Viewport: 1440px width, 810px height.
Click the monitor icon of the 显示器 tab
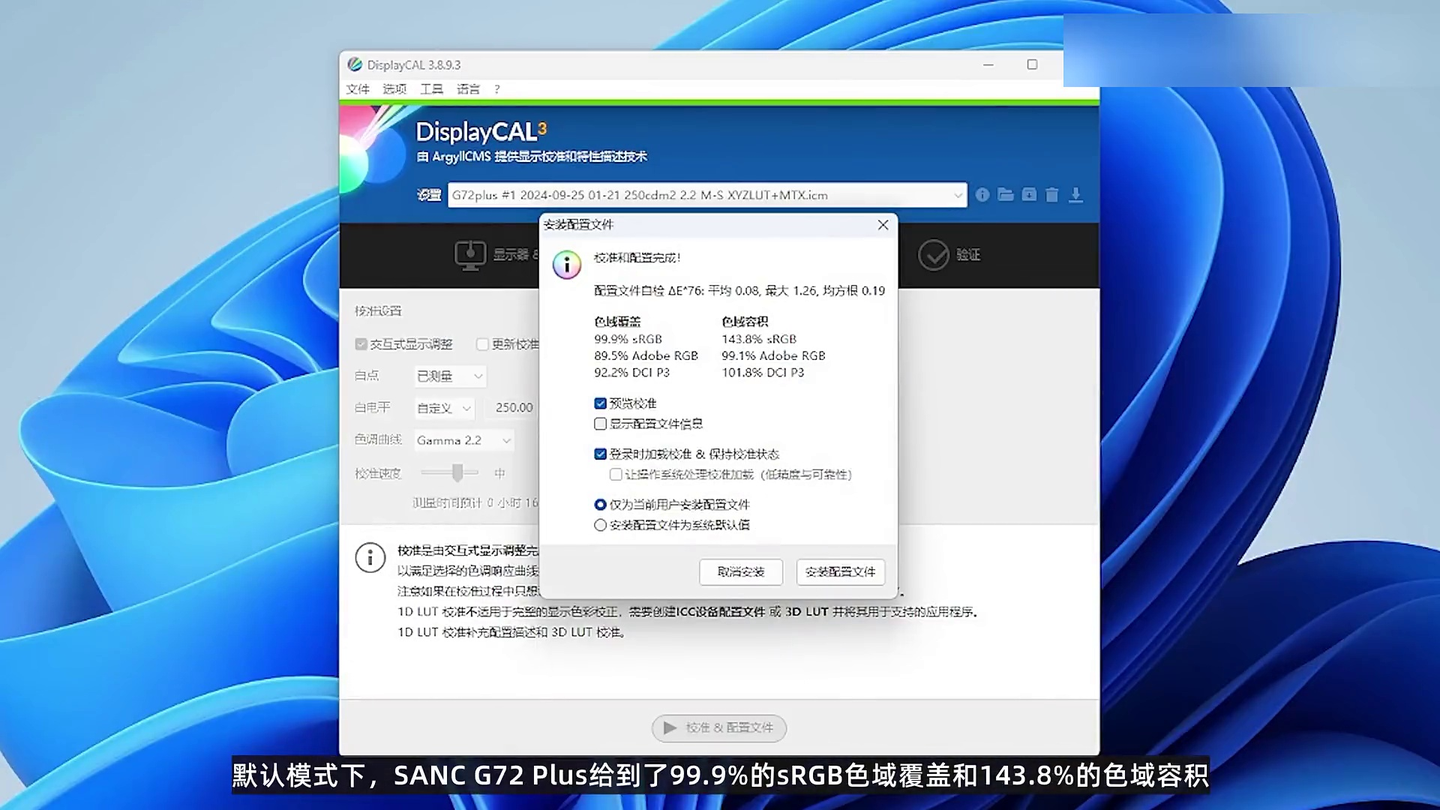coord(470,255)
